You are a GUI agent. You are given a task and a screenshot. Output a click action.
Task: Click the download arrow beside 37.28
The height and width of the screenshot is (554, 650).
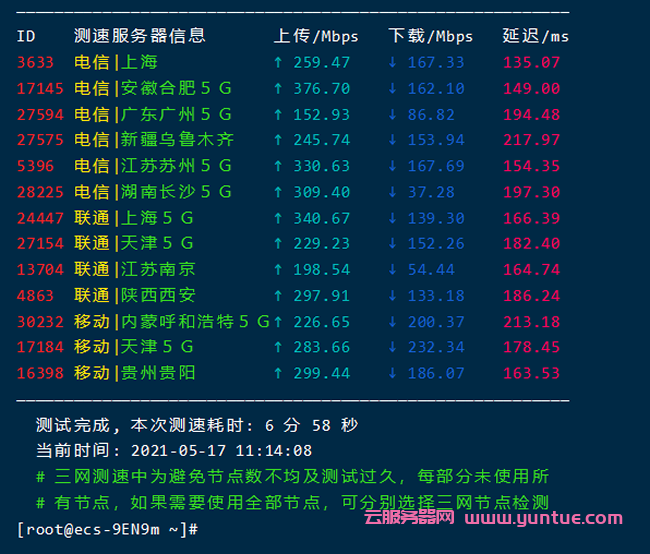(393, 191)
